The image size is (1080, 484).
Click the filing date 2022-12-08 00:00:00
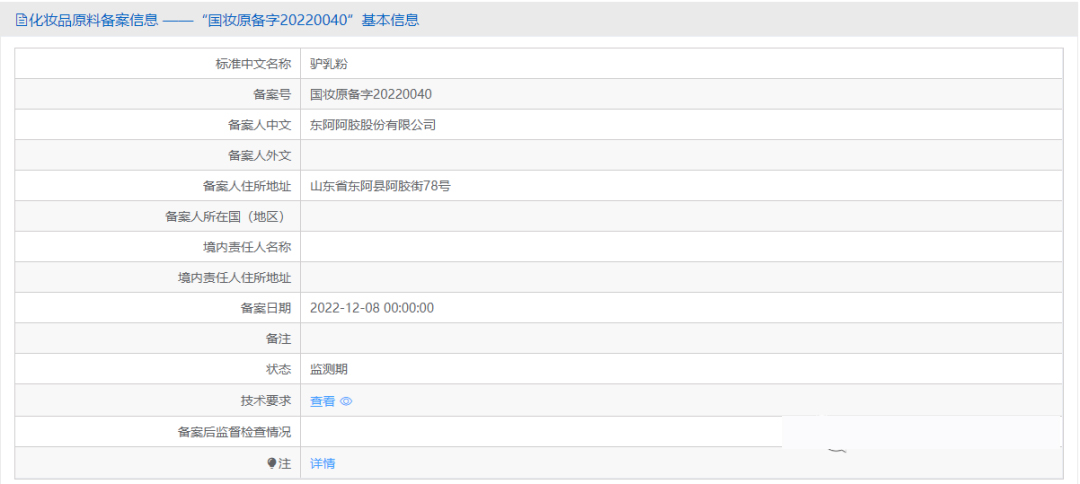[372, 308]
